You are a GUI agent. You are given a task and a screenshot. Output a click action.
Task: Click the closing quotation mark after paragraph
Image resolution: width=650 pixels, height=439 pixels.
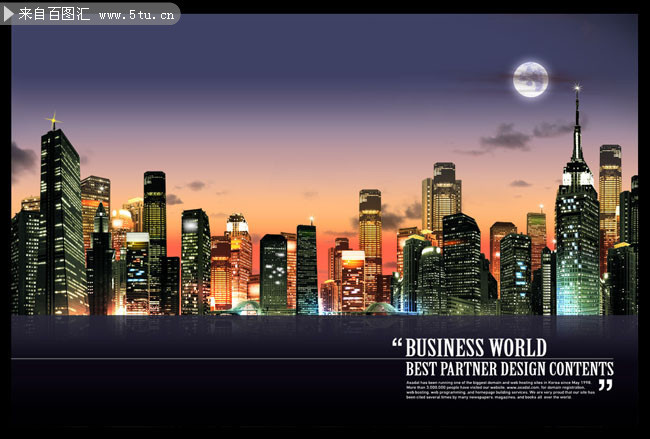tap(606, 385)
